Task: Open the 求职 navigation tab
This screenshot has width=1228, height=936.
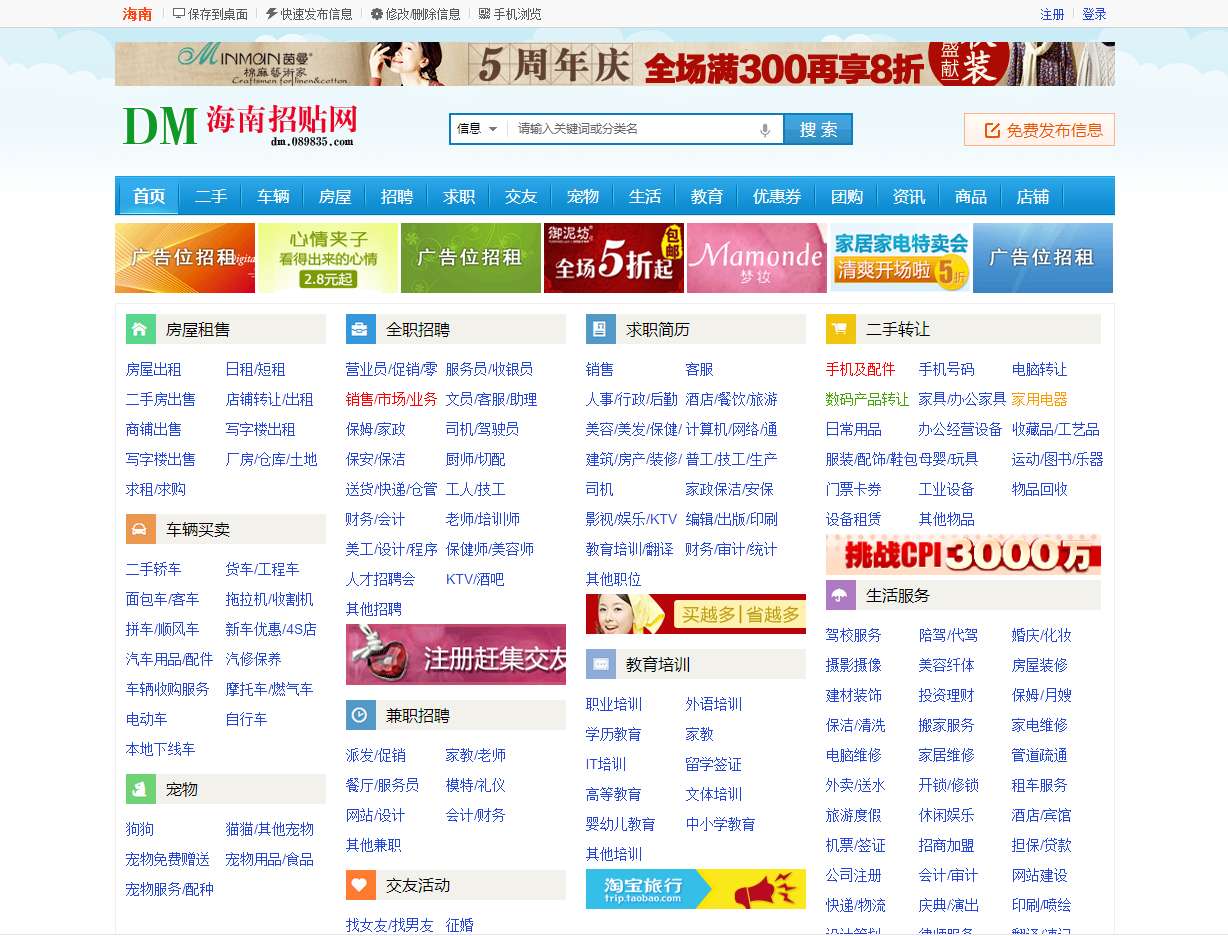Action: click(x=459, y=196)
